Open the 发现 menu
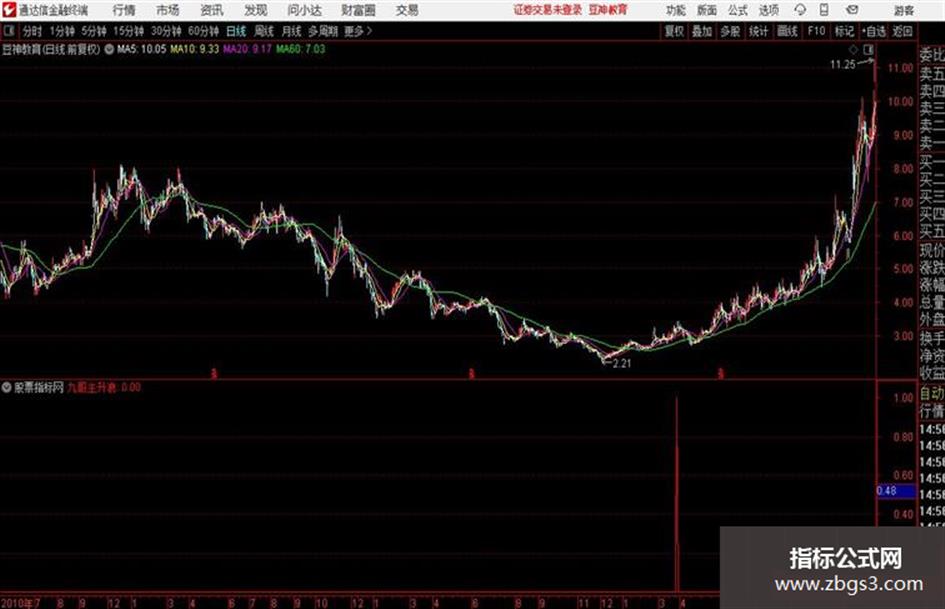Image resolution: width=945 pixels, height=609 pixels. tap(256, 10)
